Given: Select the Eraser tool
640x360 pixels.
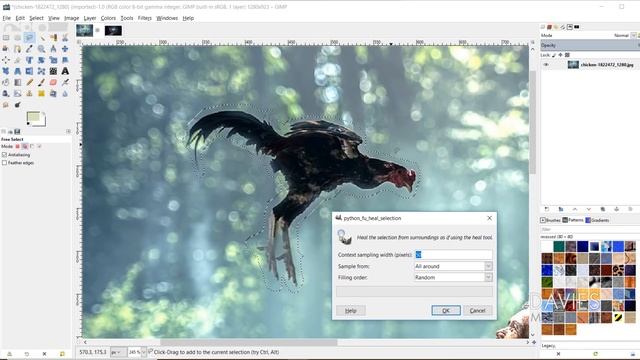Looking at the screenshot, I should (x=53, y=82).
